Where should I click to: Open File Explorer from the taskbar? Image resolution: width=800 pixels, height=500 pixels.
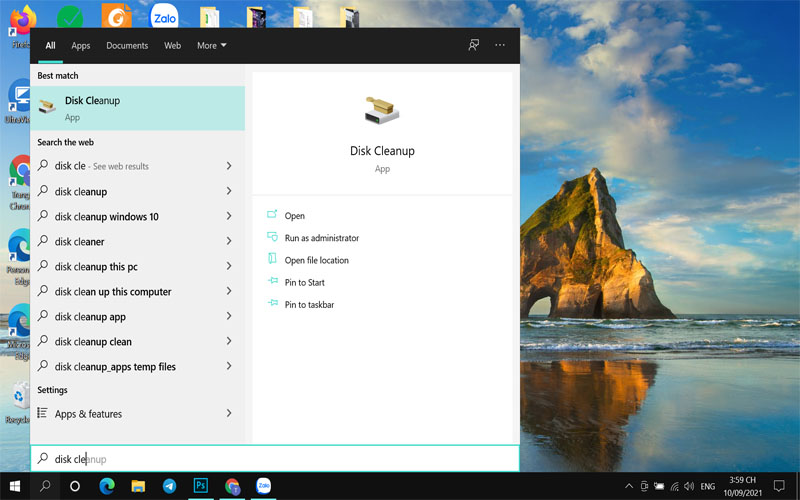(x=138, y=486)
